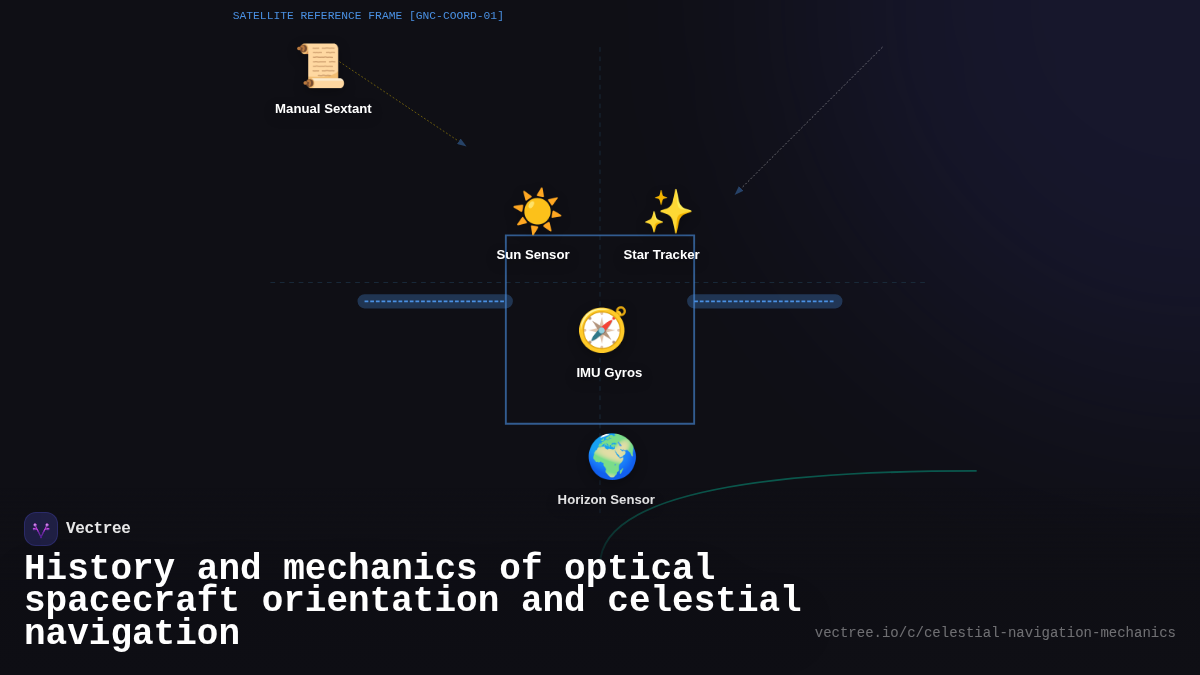Open the IMU Gyros compass icon

pos(601,329)
